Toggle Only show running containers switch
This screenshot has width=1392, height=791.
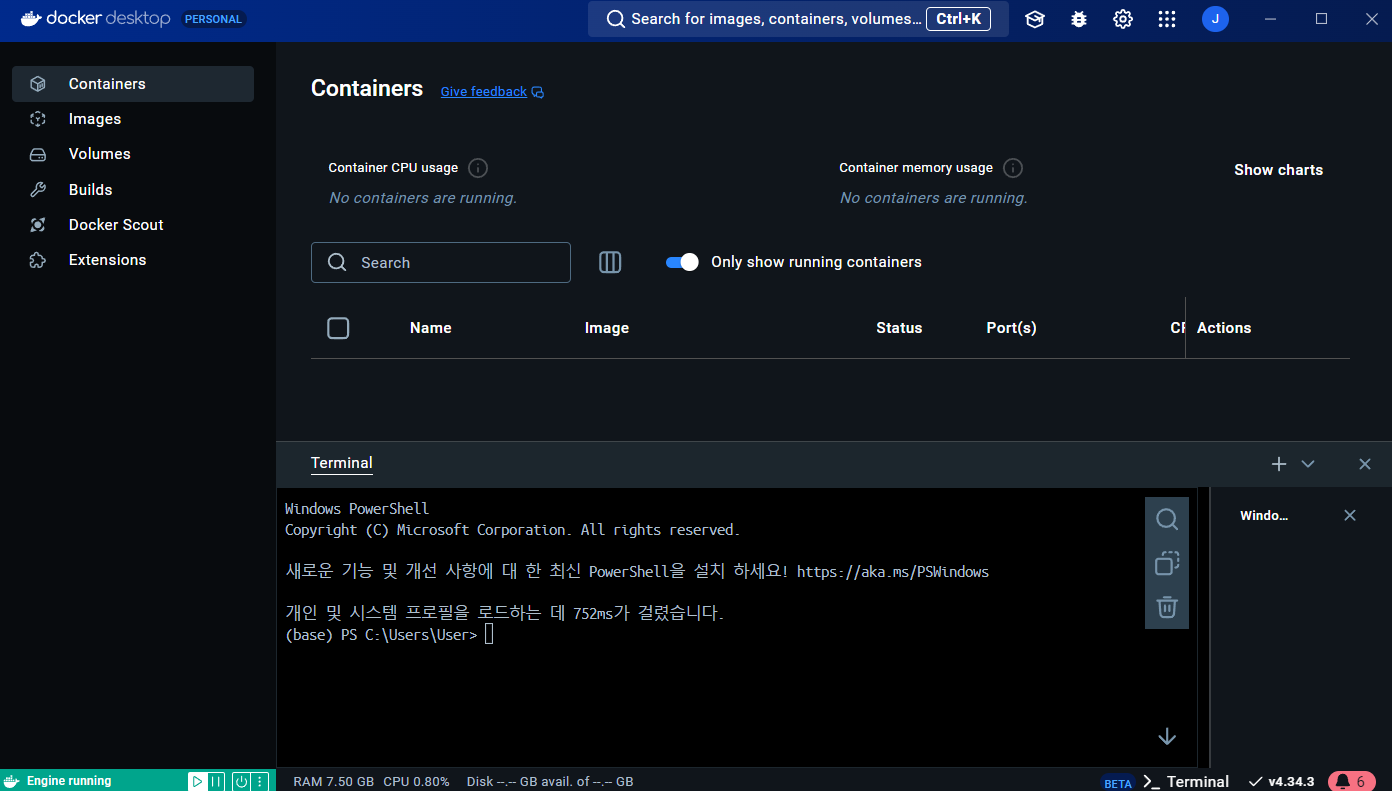[x=682, y=262]
